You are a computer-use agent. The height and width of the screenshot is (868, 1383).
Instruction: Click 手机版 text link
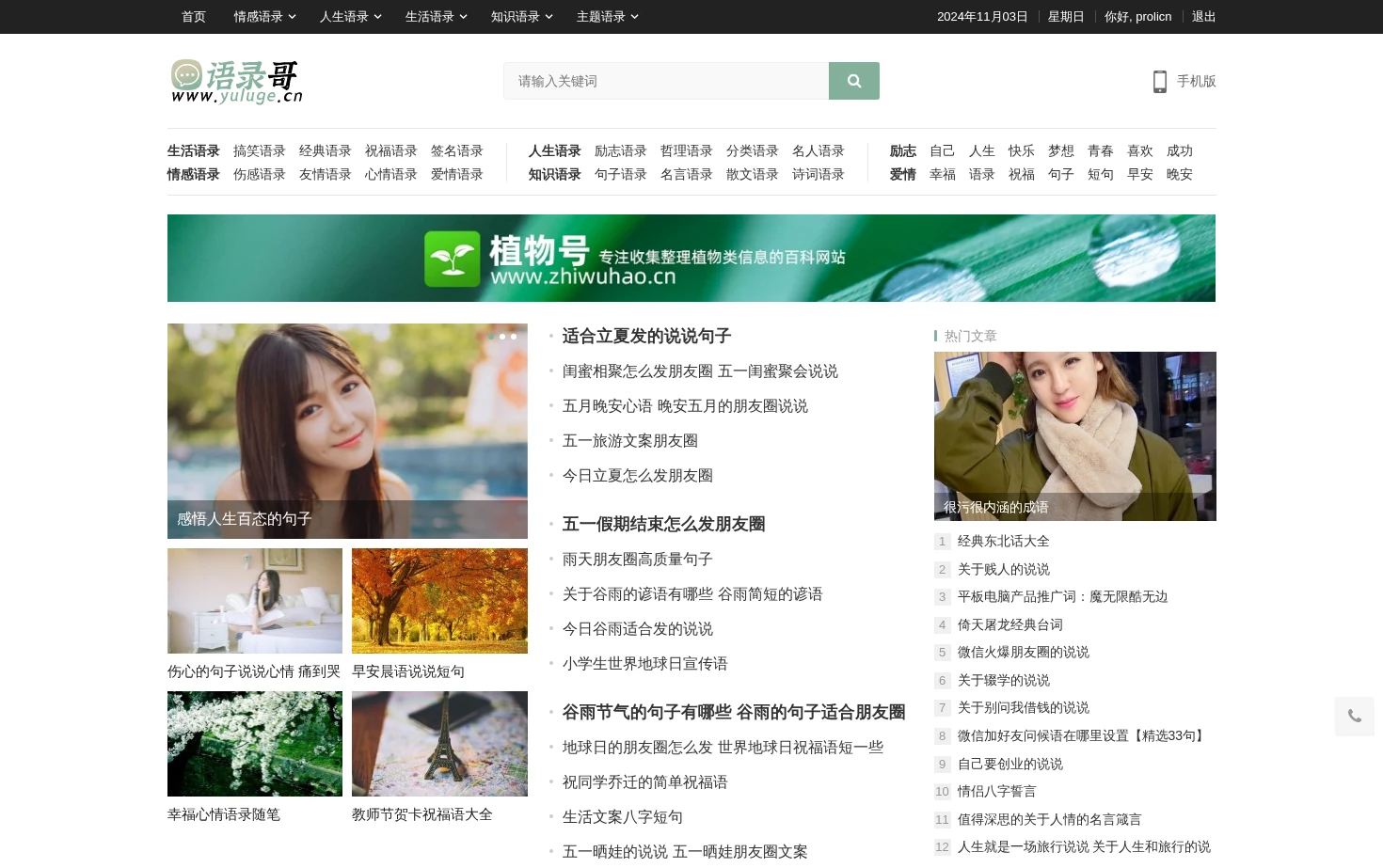(x=1197, y=82)
